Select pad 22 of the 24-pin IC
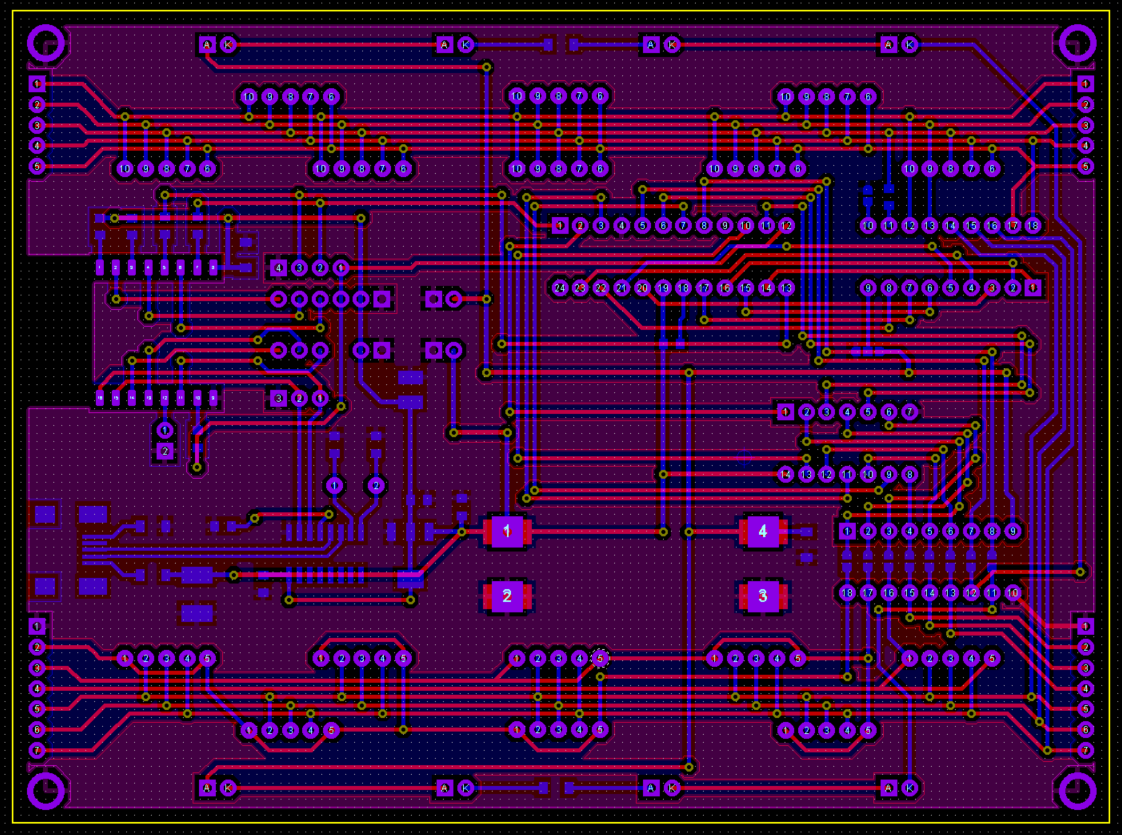 click(x=601, y=288)
